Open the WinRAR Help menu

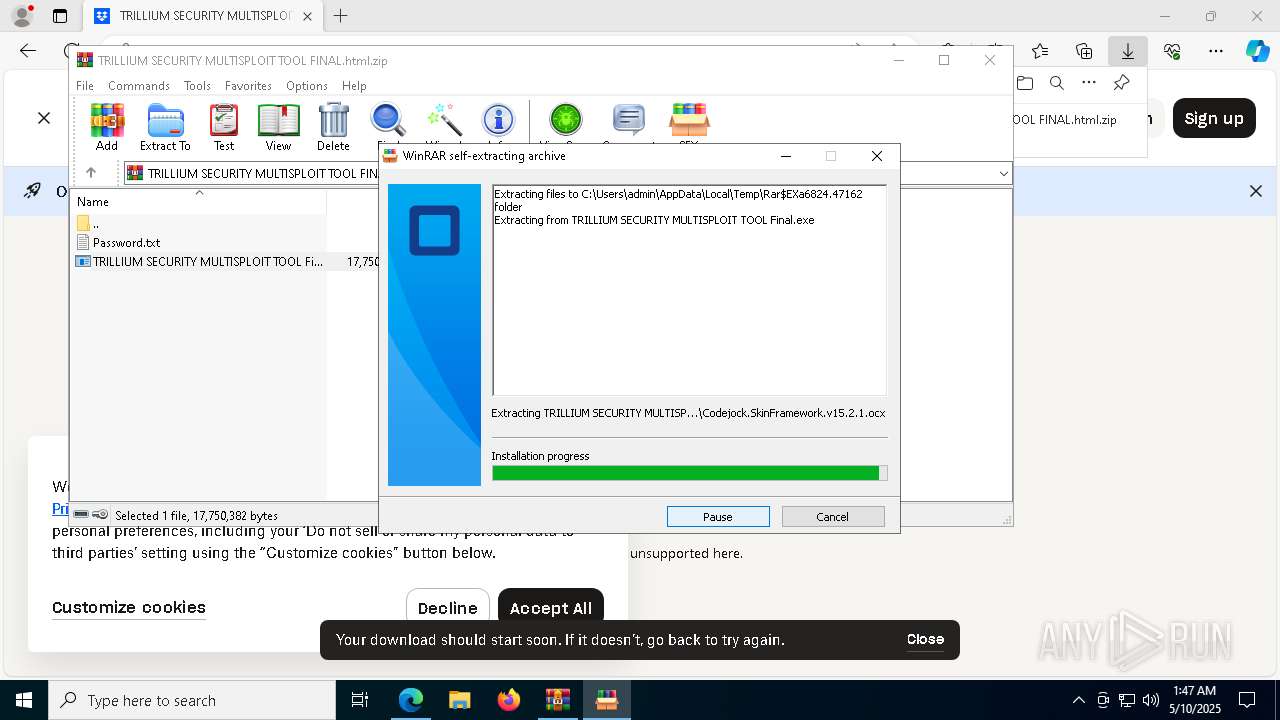354,86
